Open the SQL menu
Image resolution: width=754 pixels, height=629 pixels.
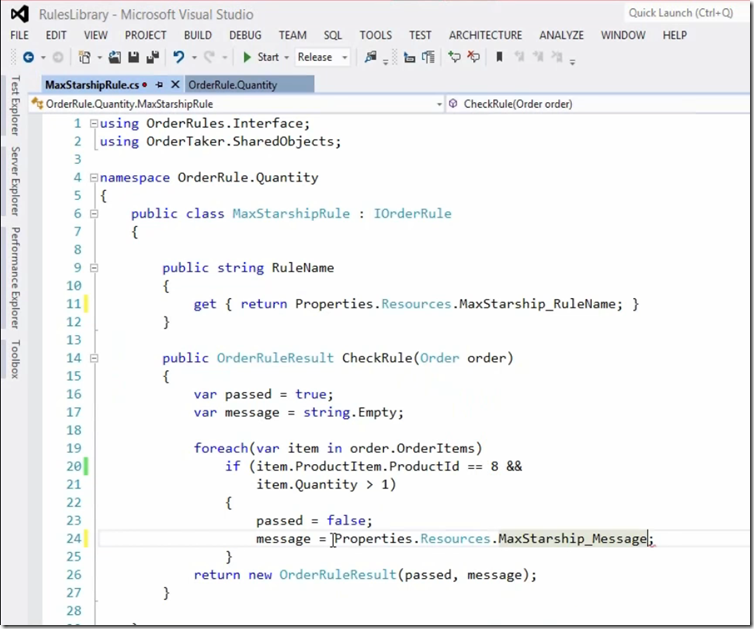(333, 36)
